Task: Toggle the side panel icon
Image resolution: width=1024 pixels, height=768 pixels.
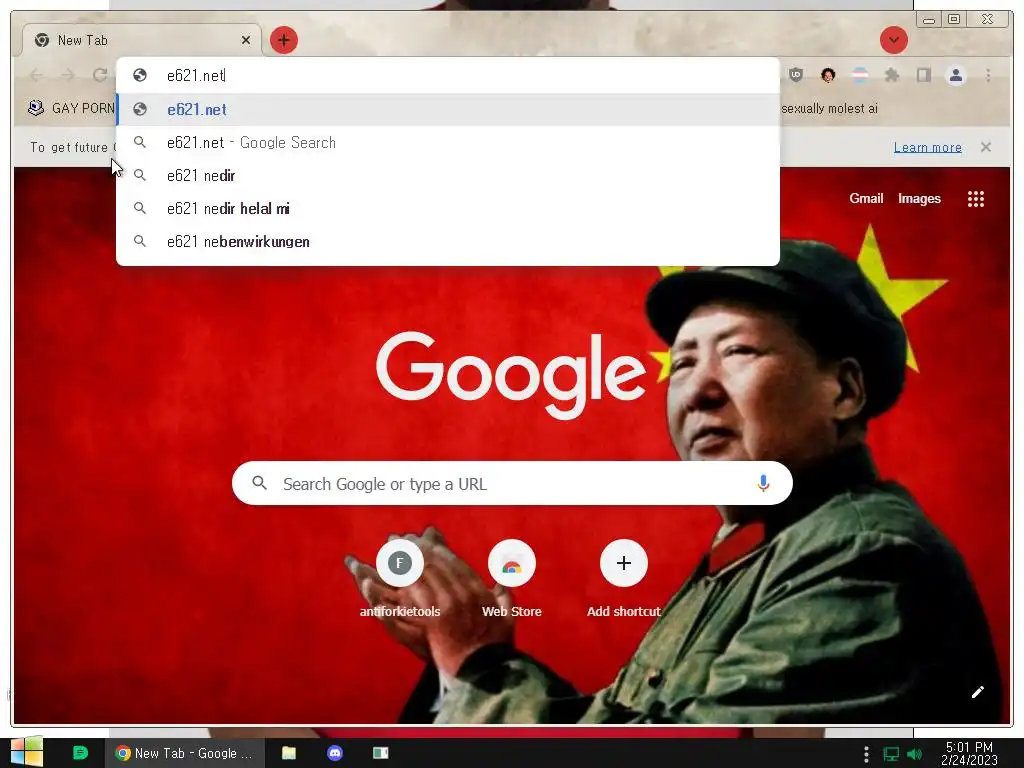Action: pos(923,75)
